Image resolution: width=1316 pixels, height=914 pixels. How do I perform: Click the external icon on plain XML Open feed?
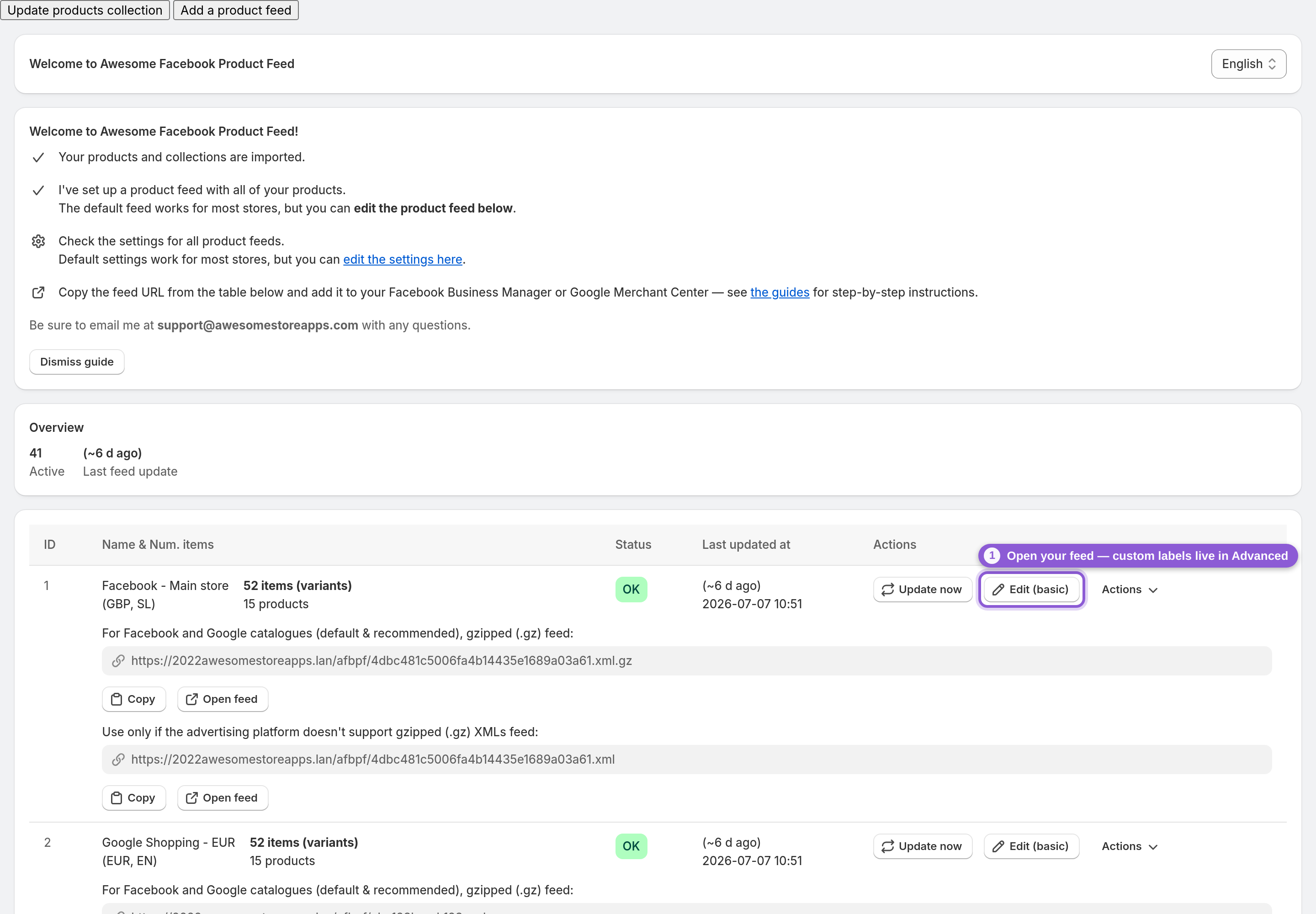pos(192,798)
